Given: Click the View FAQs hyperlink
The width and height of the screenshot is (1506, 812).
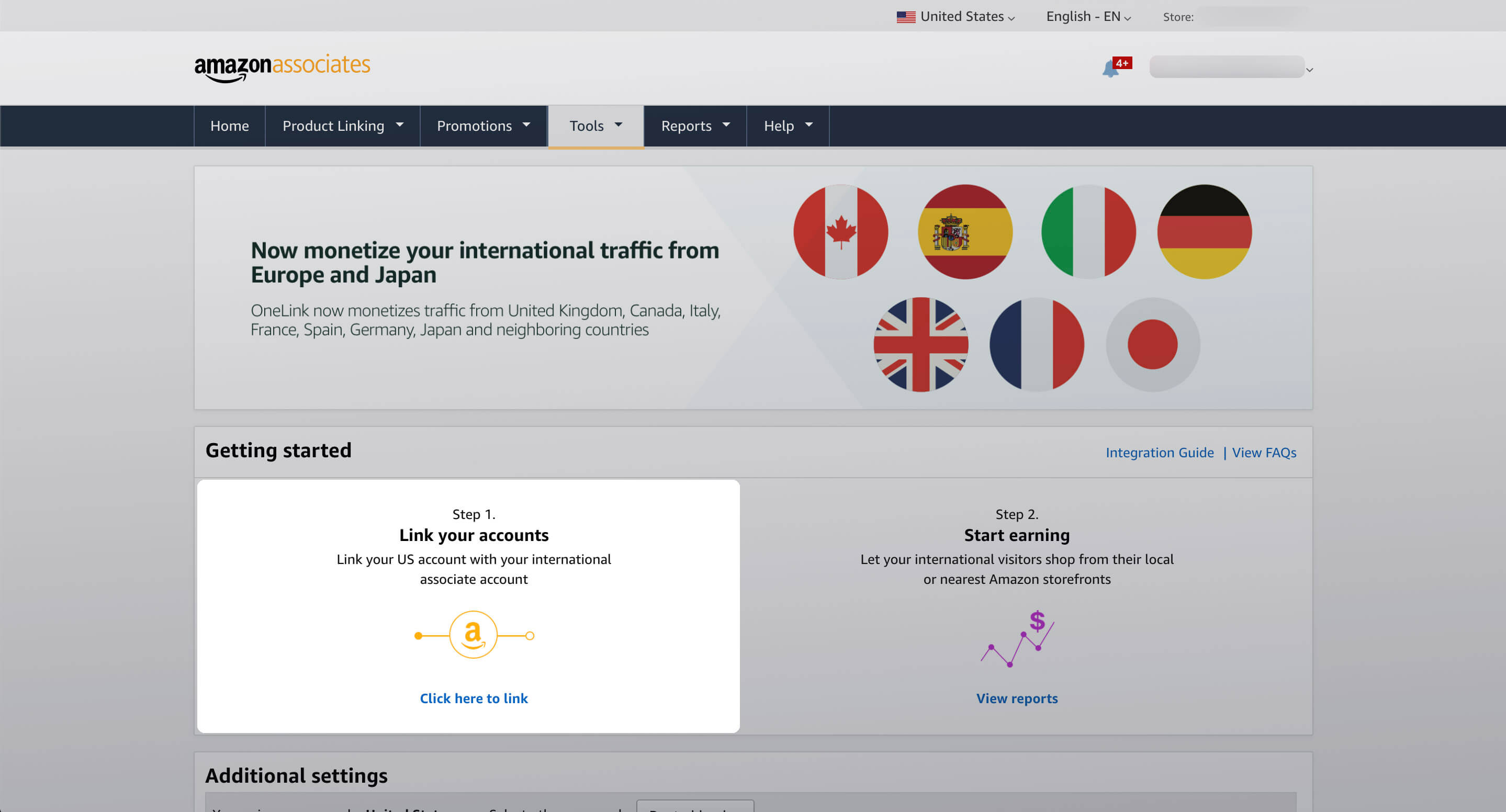Looking at the screenshot, I should tap(1264, 452).
